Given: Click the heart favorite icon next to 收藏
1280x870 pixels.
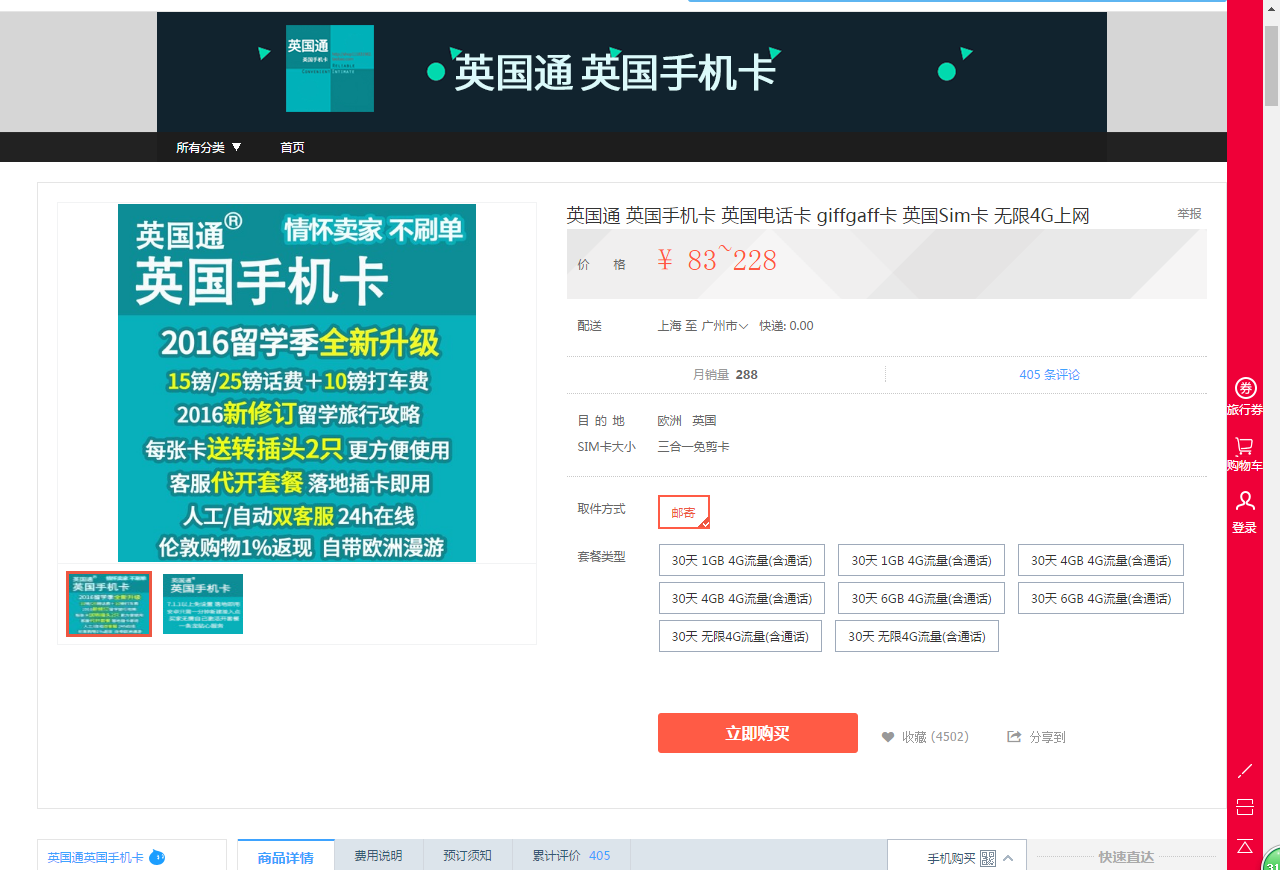Looking at the screenshot, I should (888, 737).
